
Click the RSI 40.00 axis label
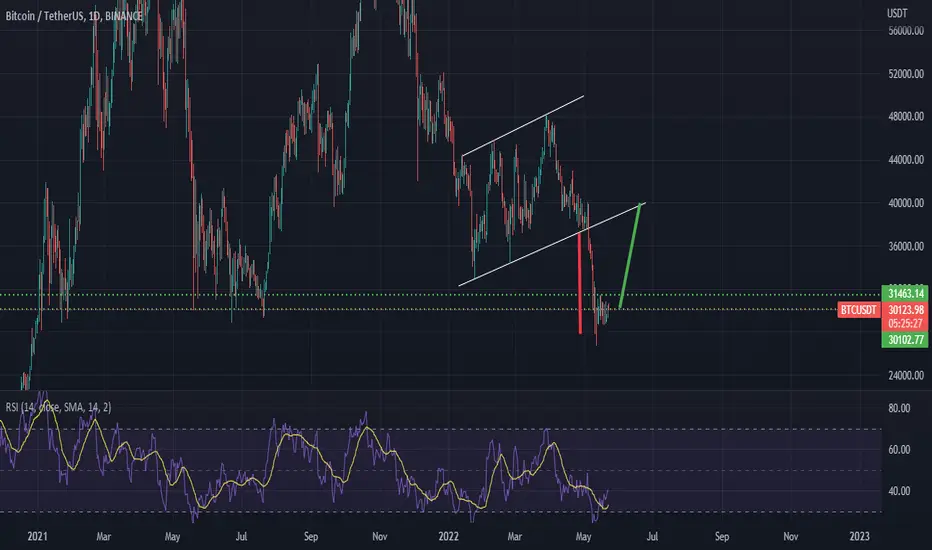[x=899, y=491]
